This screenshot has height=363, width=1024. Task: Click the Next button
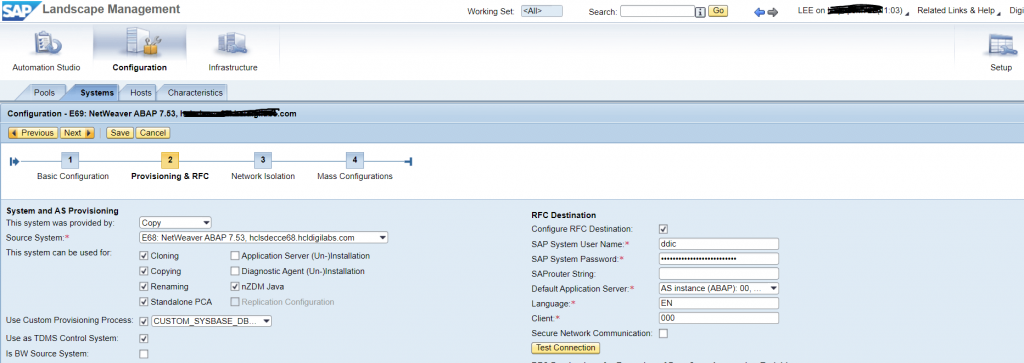coord(77,133)
